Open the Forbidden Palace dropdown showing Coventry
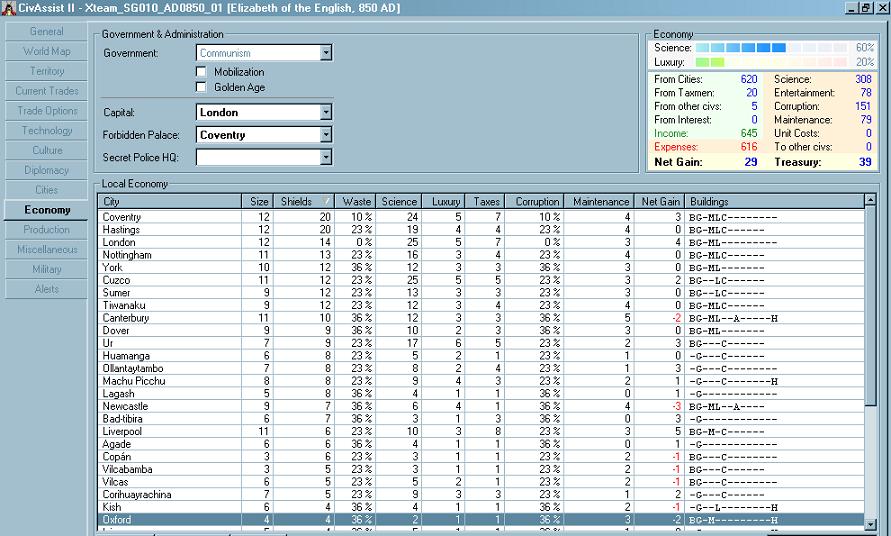891x536 pixels. 326,135
